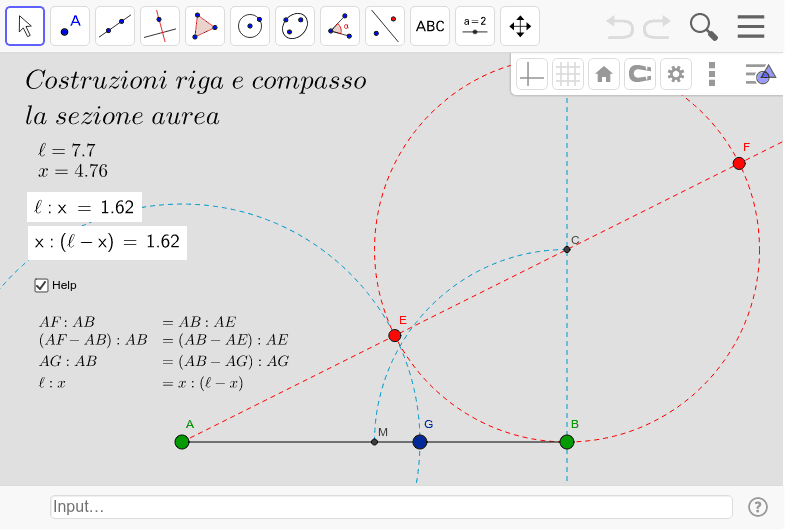Open the main hamburger menu
Screen dimensions: 785x530
click(751, 27)
